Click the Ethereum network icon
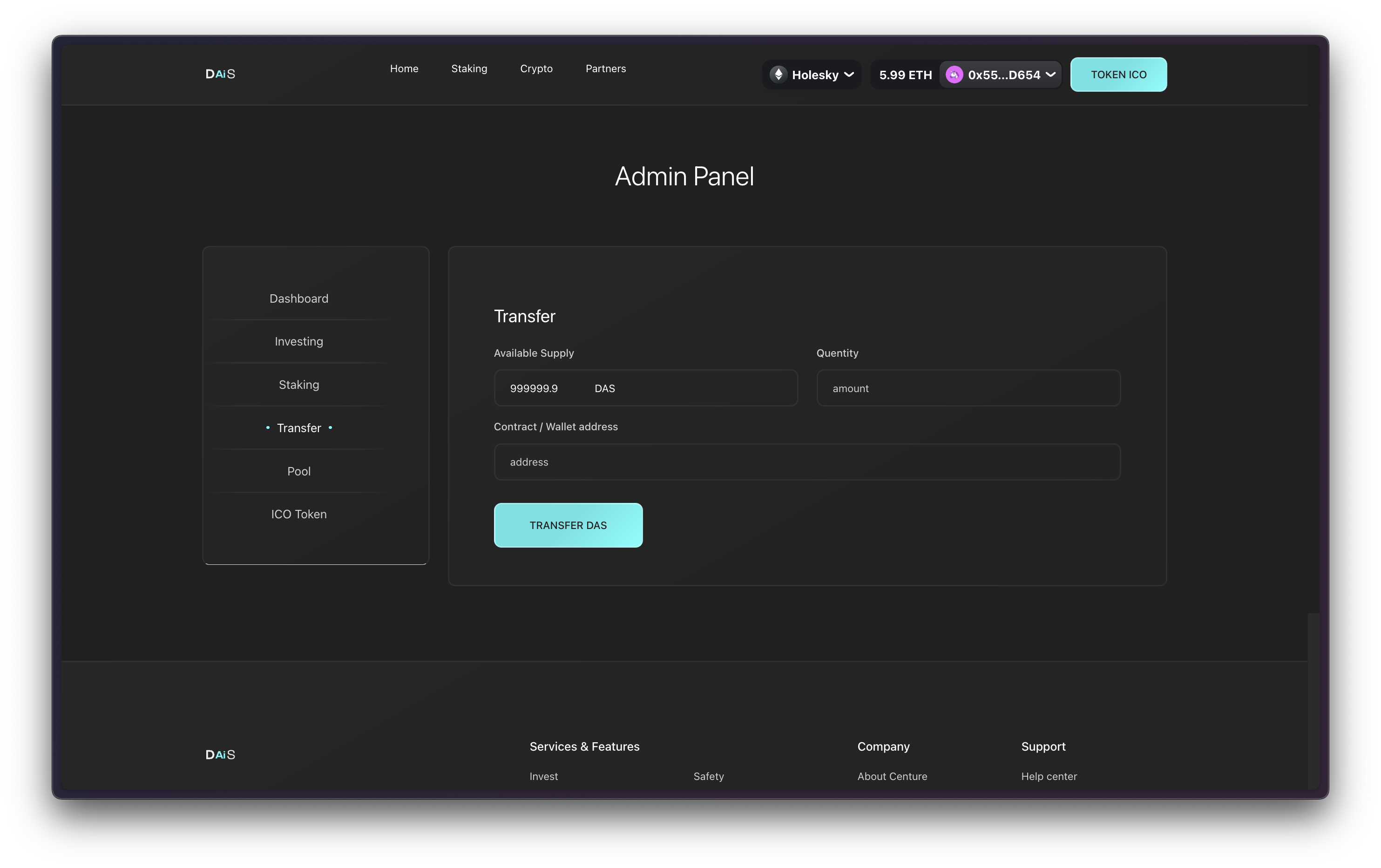The height and width of the screenshot is (868, 1381). pyautogui.click(x=778, y=75)
